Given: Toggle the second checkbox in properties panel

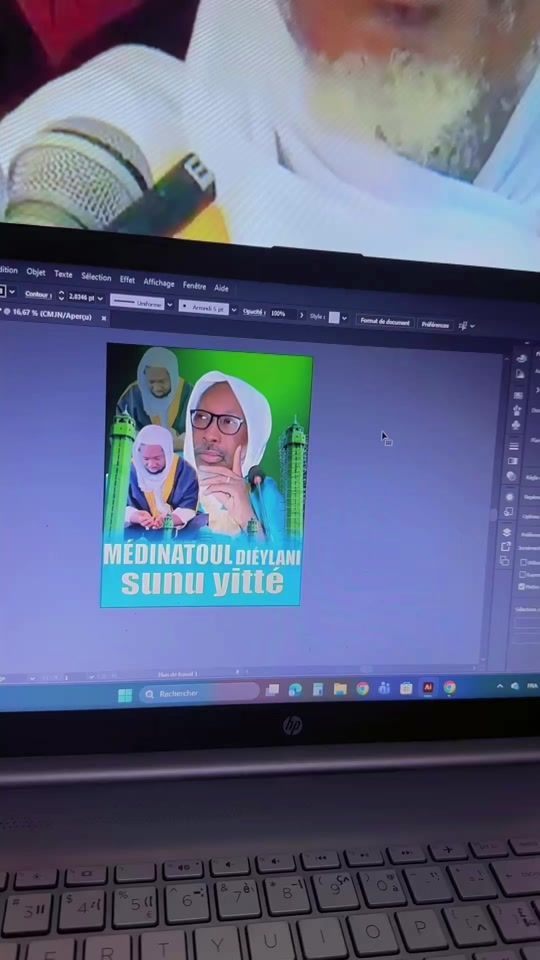Looking at the screenshot, I should coord(522,575).
